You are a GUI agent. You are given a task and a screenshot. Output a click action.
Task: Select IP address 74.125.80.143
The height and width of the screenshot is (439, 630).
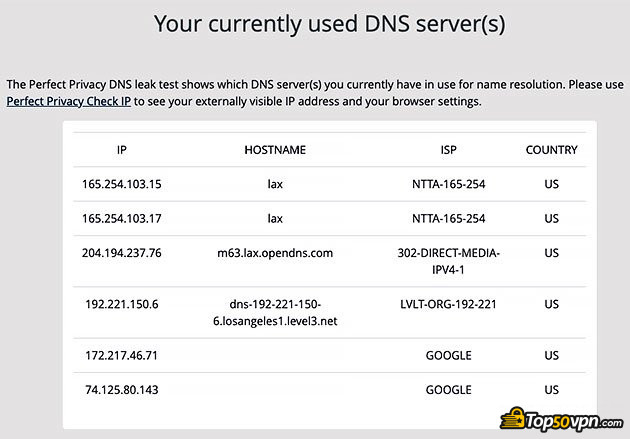coord(122,390)
